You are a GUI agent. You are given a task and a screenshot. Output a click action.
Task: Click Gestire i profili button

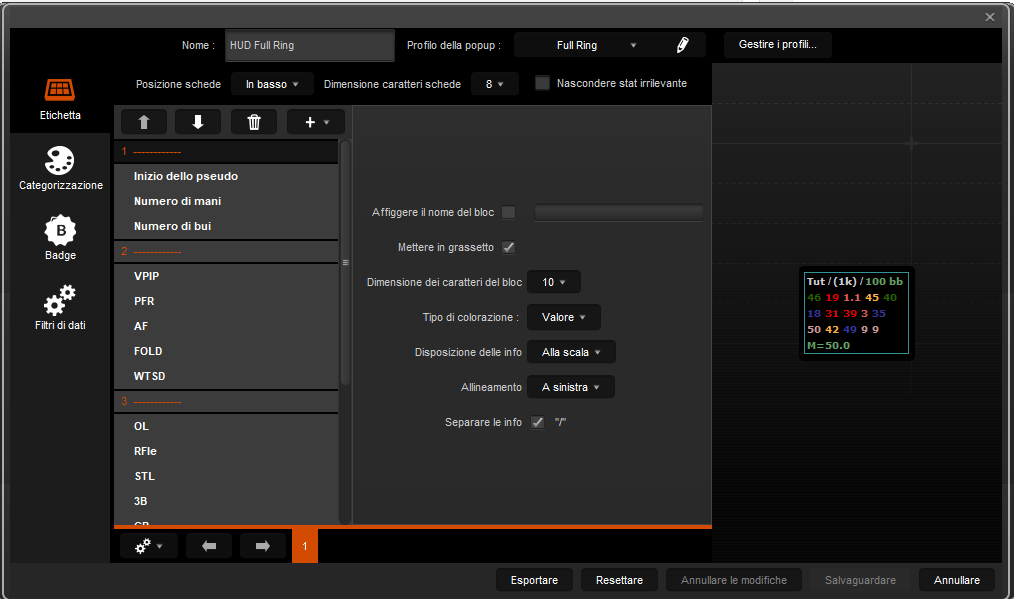coord(777,45)
